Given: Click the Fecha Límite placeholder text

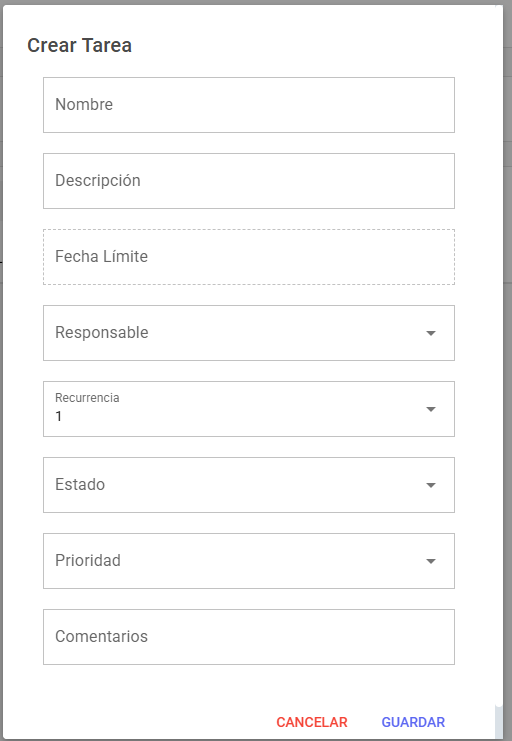Looking at the screenshot, I should [102, 257].
